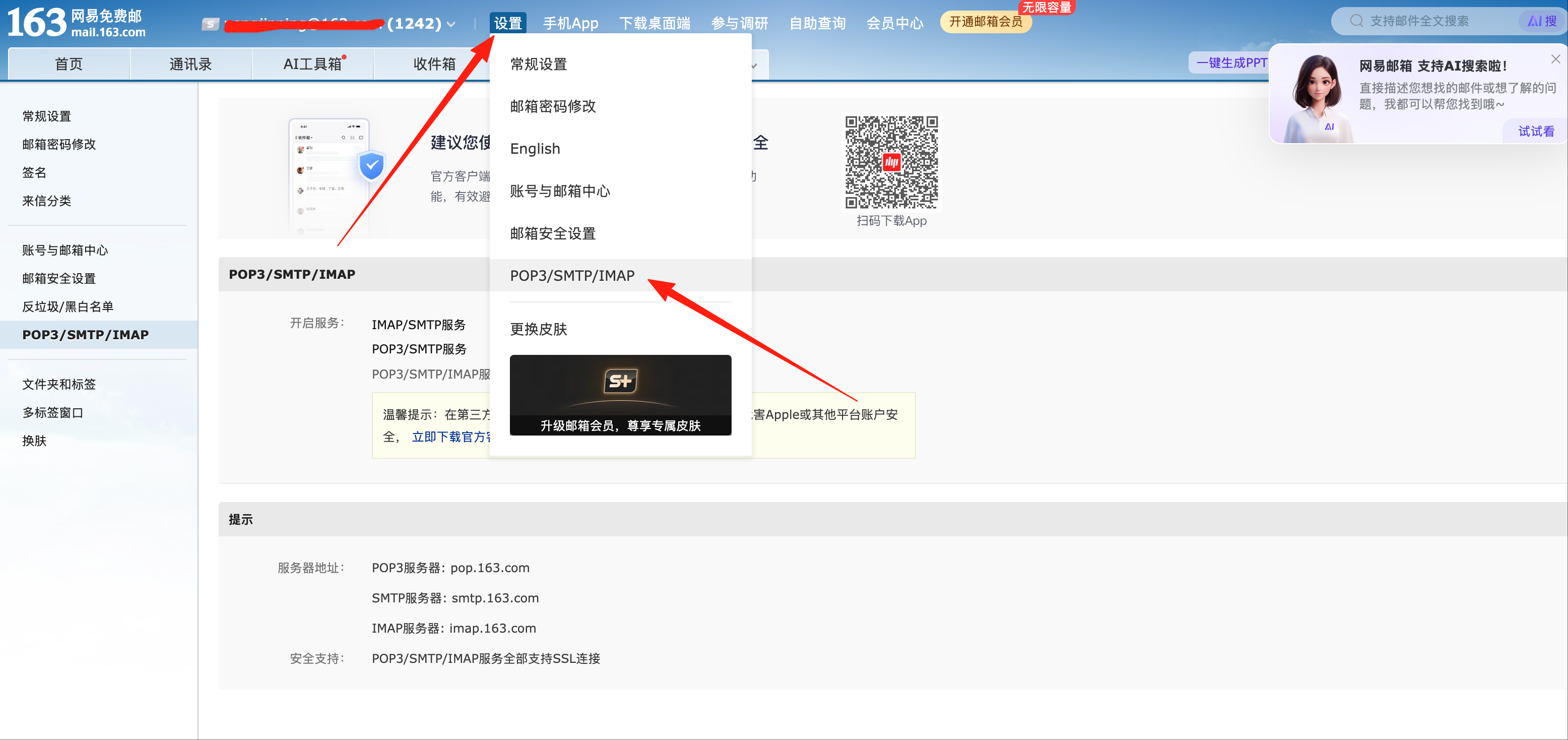Image resolution: width=1568 pixels, height=740 pixels.
Task: Click the S+ member skin banner
Action: pyautogui.click(x=620, y=395)
